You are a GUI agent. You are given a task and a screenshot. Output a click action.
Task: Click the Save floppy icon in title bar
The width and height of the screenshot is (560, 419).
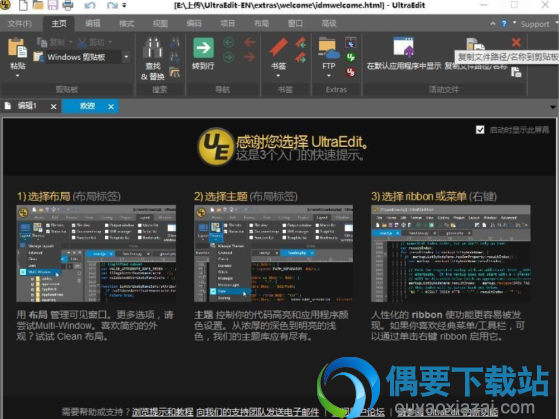tap(52, 5)
